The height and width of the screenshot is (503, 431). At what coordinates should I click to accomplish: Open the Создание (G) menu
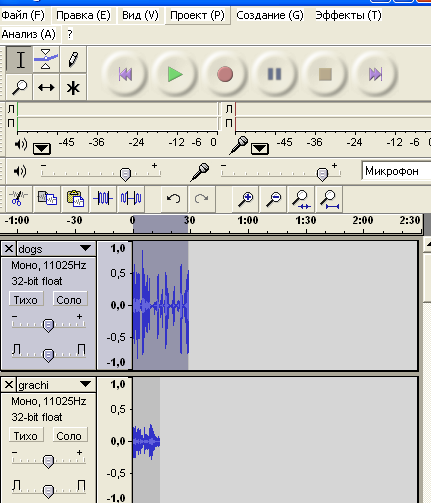(x=270, y=15)
